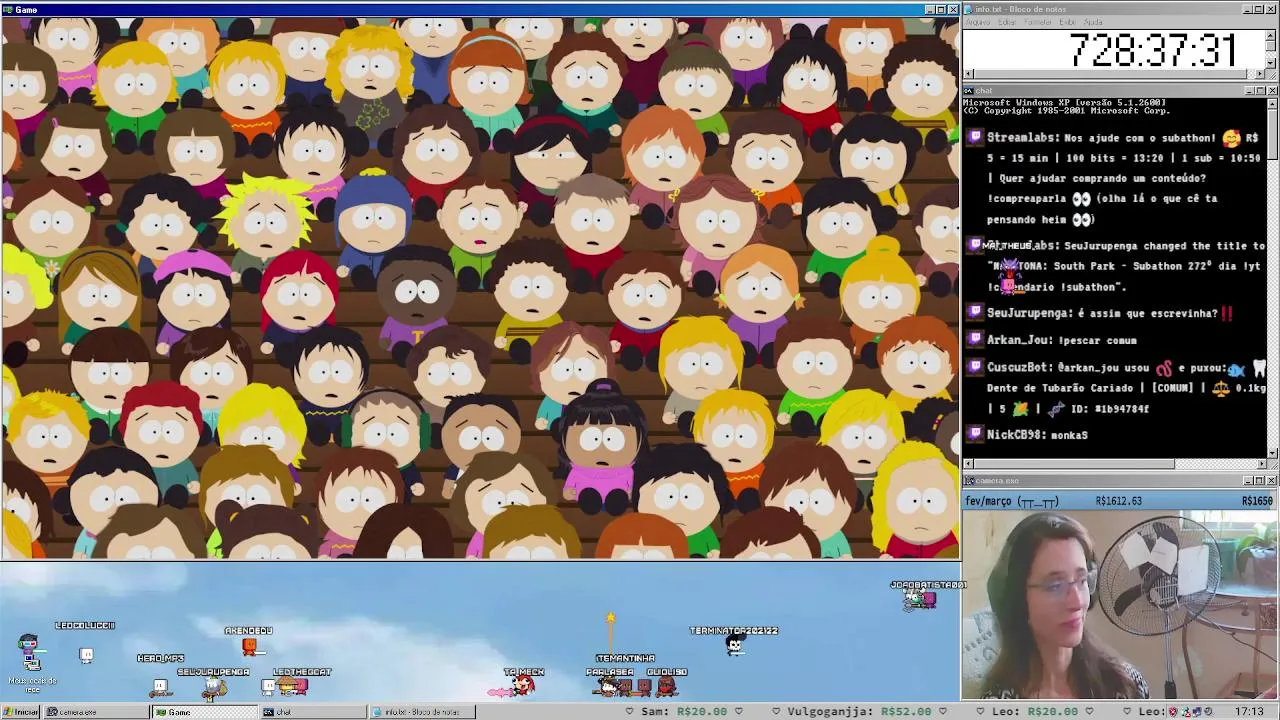Open info.txt Bloco de notas taskbar button
The width and height of the screenshot is (1280, 720).
tap(422, 712)
